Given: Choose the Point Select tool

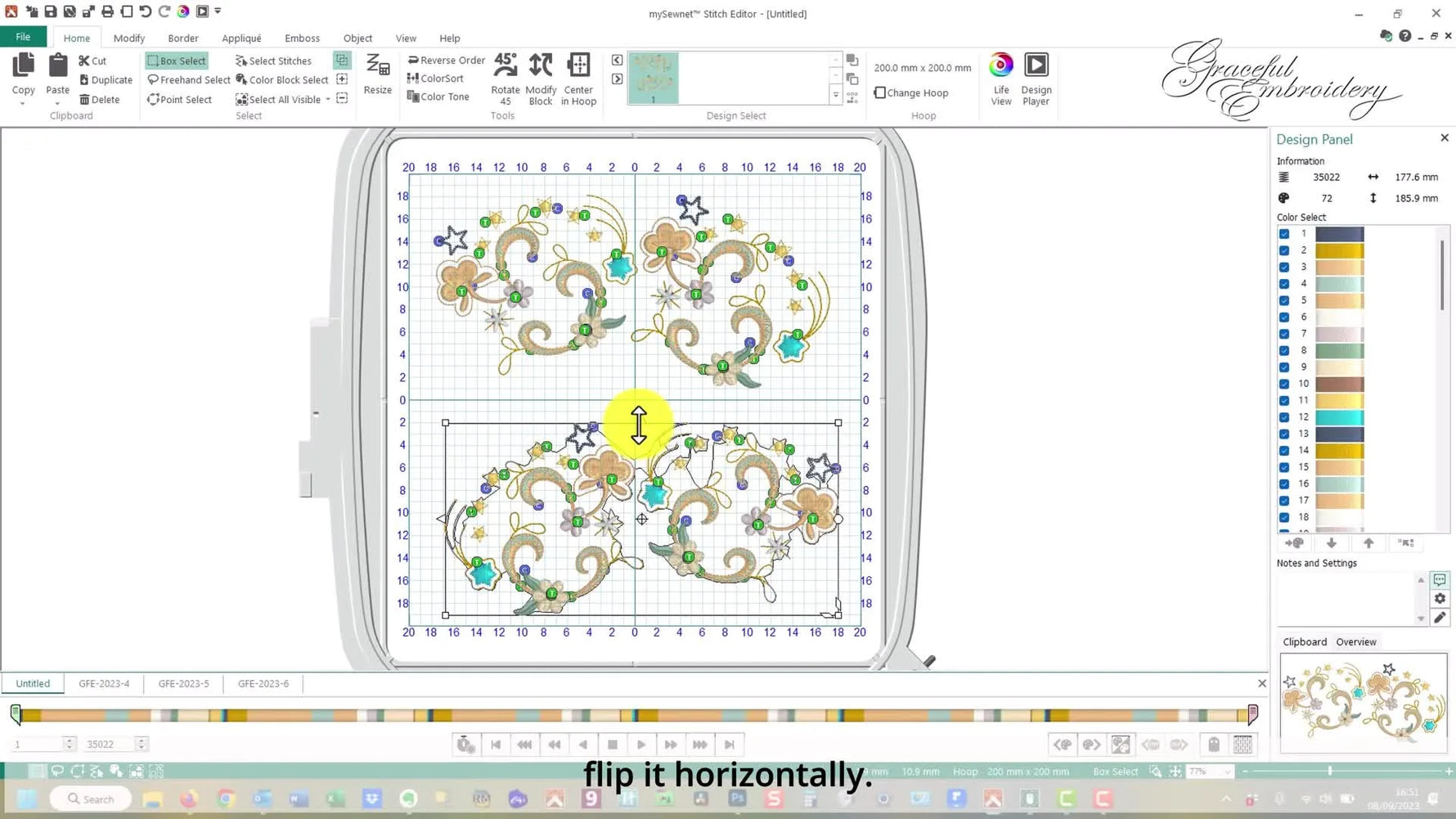Looking at the screenshot, I should coord(179,100).
